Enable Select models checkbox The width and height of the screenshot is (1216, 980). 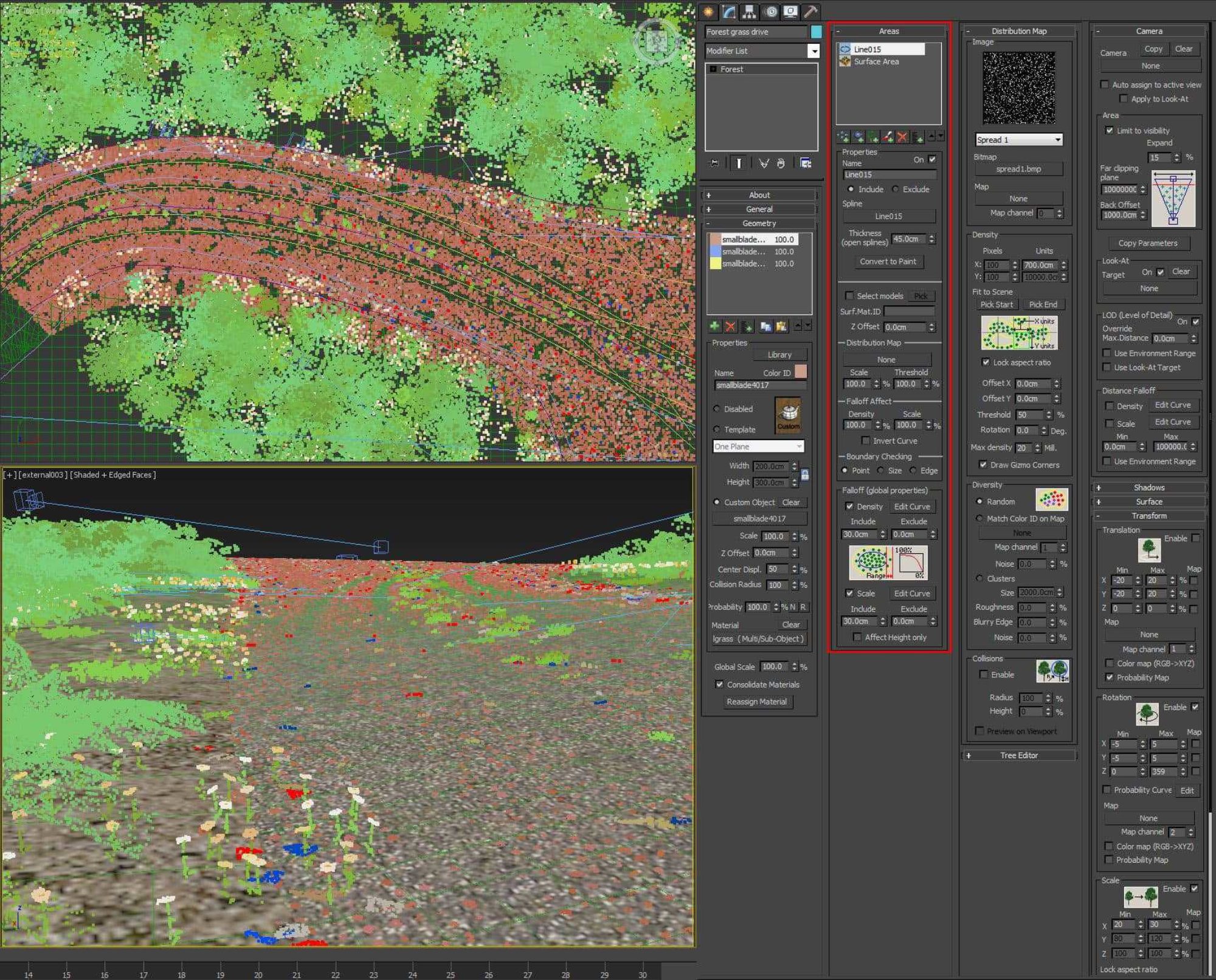coord(849,295)
